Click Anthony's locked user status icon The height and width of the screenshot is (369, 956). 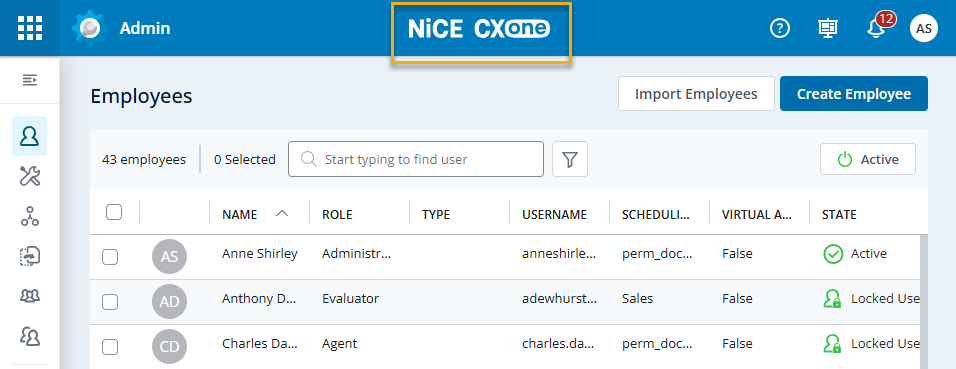[832, 299]
